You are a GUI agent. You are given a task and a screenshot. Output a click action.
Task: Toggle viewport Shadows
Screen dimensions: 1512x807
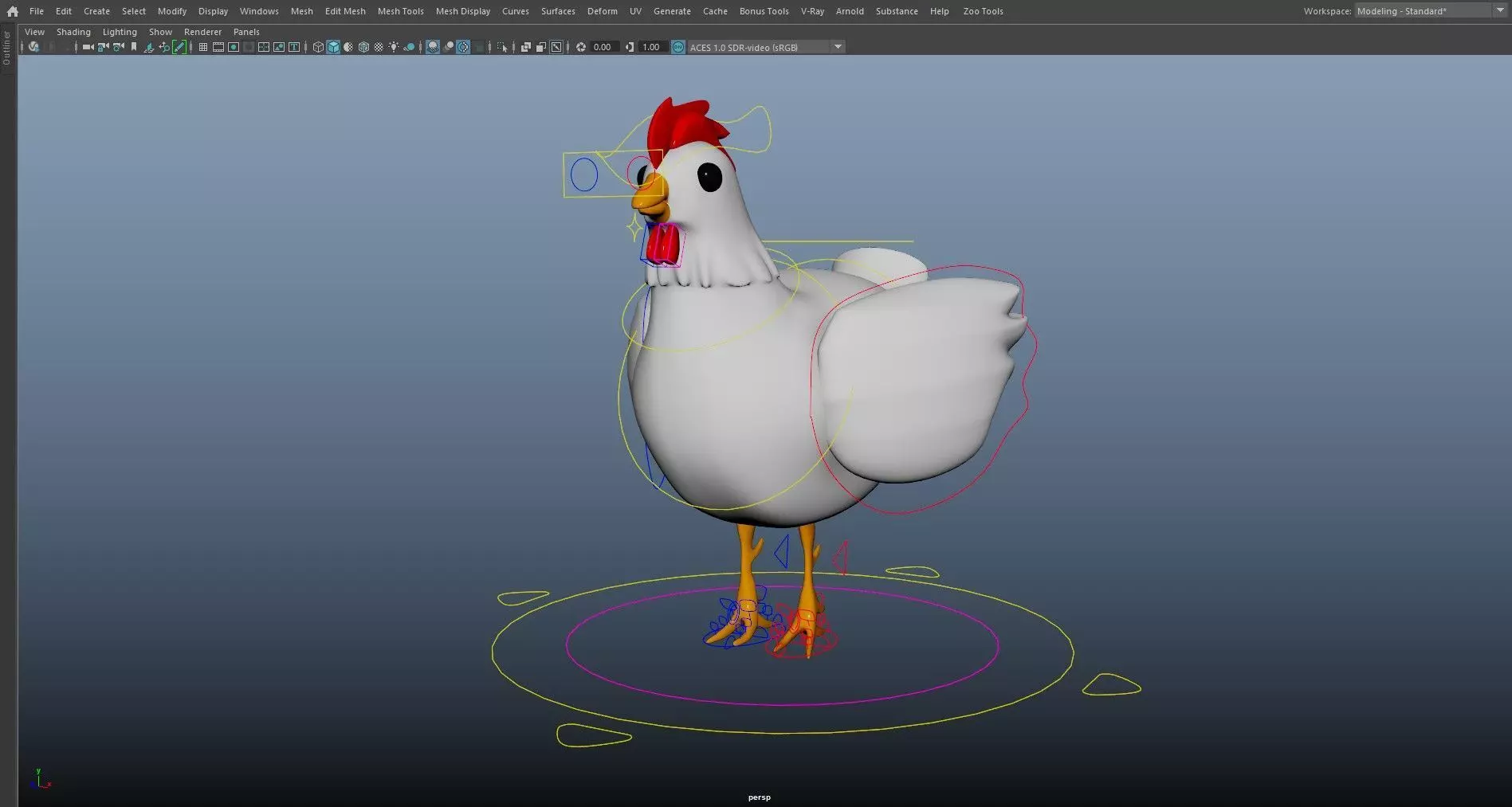(x=409, y=47)
